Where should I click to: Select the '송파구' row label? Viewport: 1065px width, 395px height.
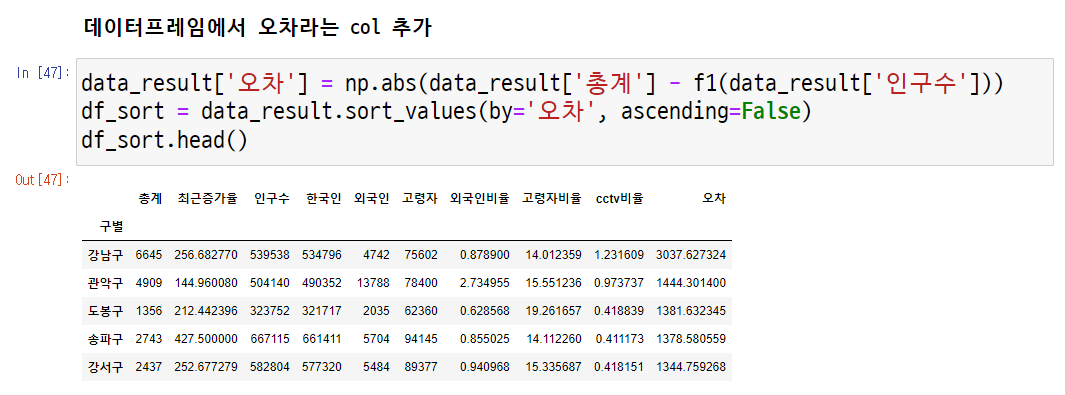[x=105, y=338]
